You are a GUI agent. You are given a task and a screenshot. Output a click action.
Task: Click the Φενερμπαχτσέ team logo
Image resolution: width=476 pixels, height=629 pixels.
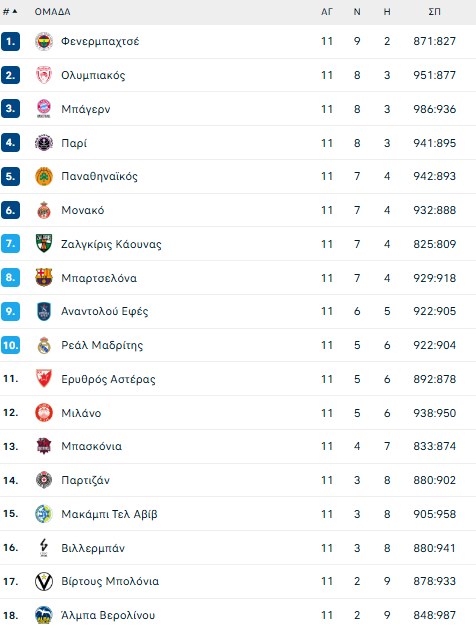click(x=44, y=41)
